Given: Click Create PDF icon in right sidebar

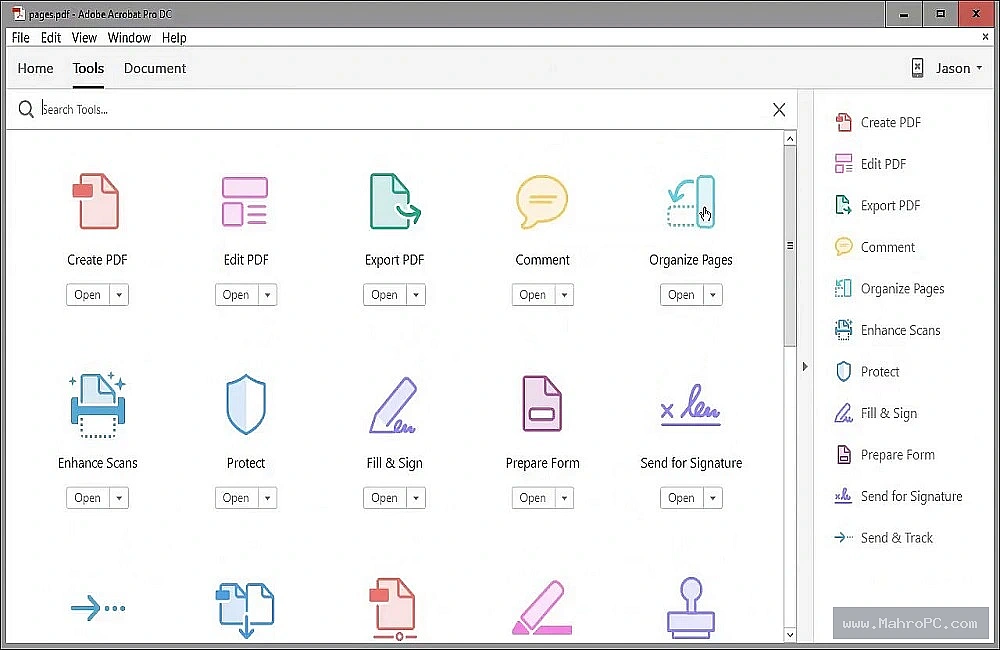Looking at the screenshot, I should click(844, 122).
